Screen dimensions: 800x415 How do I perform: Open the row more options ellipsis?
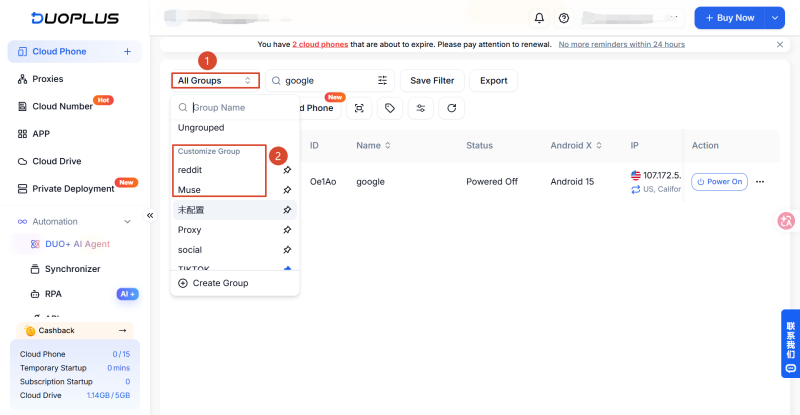click(760, 182)
